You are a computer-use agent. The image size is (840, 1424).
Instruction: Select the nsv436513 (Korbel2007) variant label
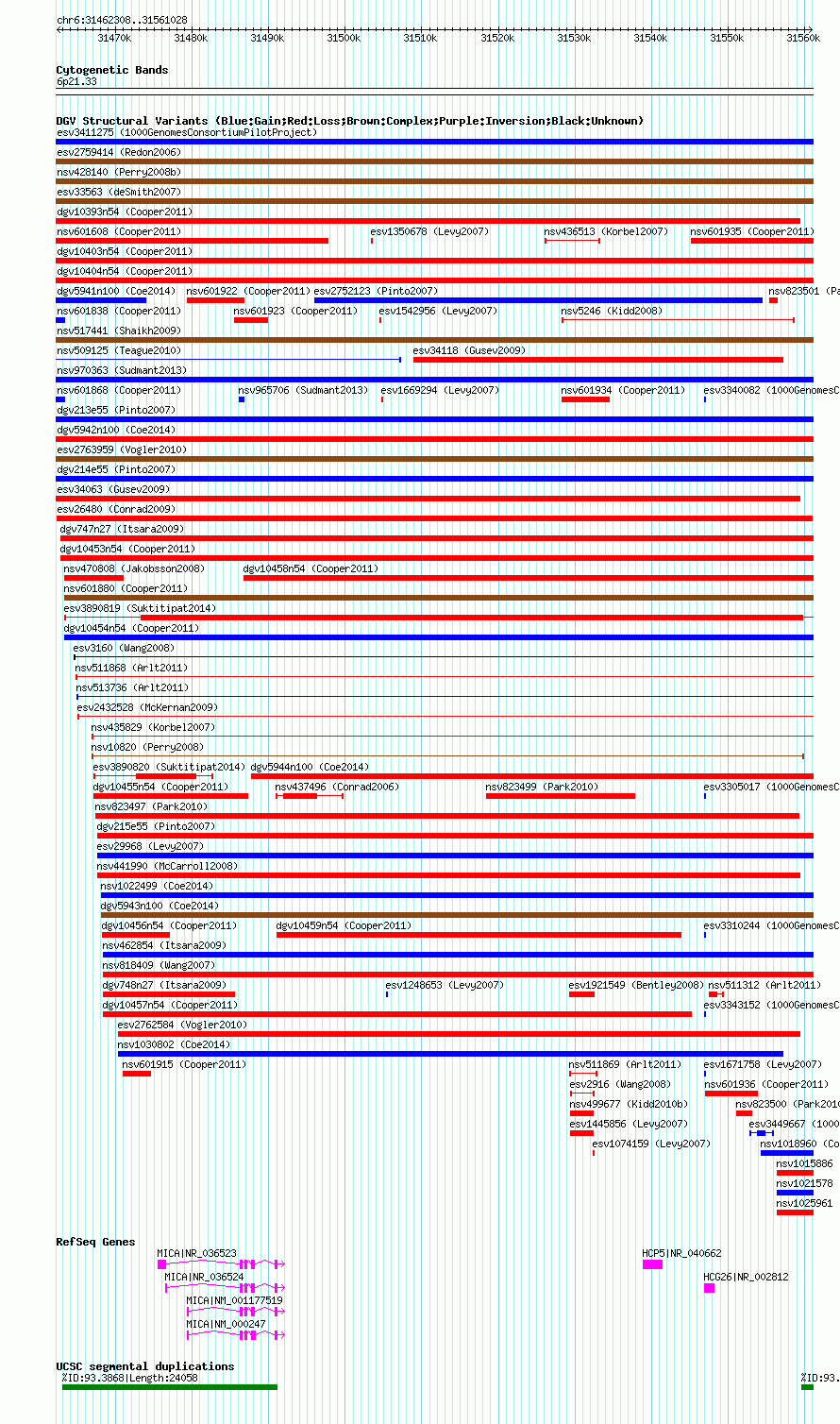(605, 231)
